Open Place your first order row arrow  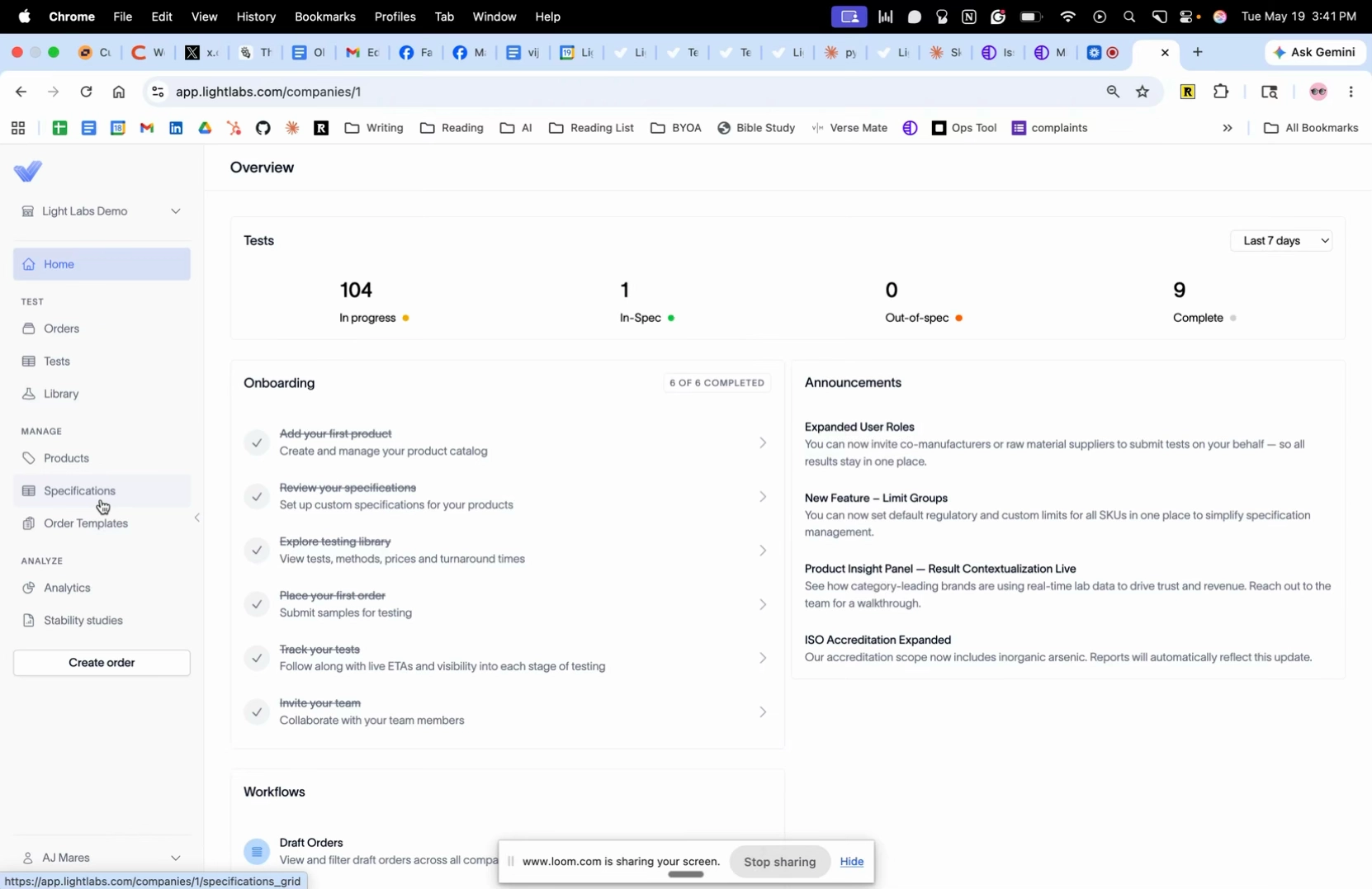point(763,604)
